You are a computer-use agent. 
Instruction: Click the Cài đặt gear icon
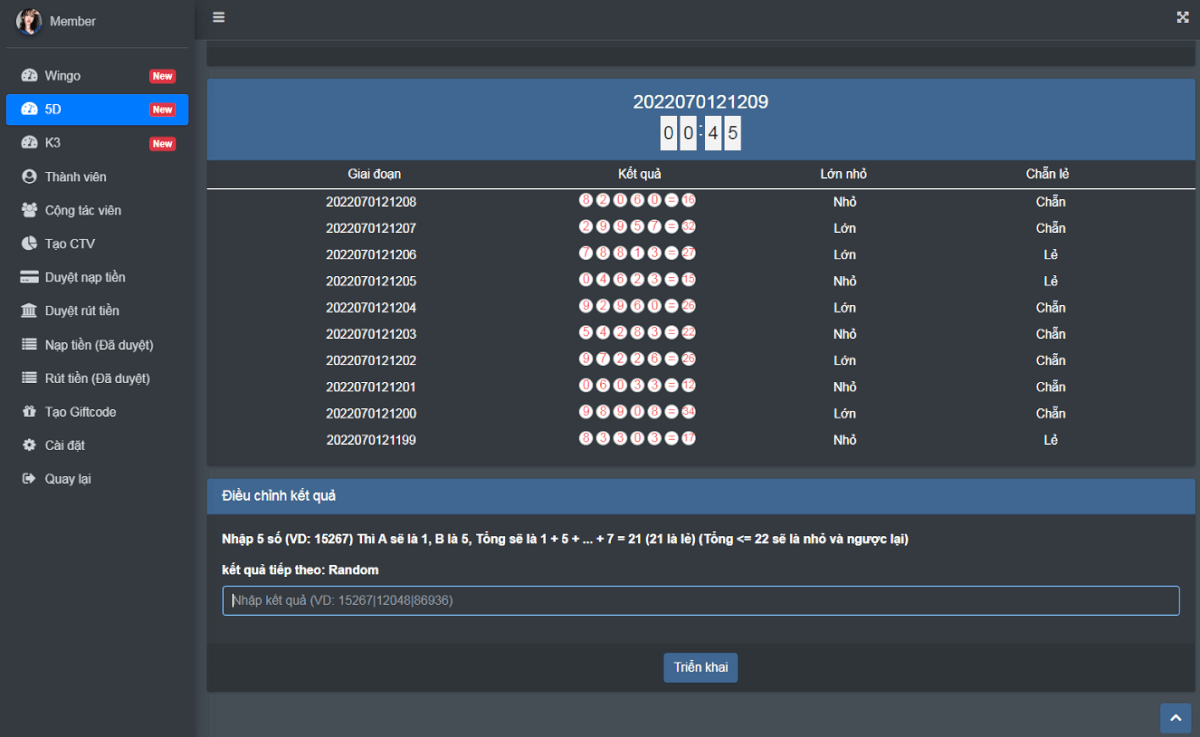pyautogui.click(x=29, y=445)
